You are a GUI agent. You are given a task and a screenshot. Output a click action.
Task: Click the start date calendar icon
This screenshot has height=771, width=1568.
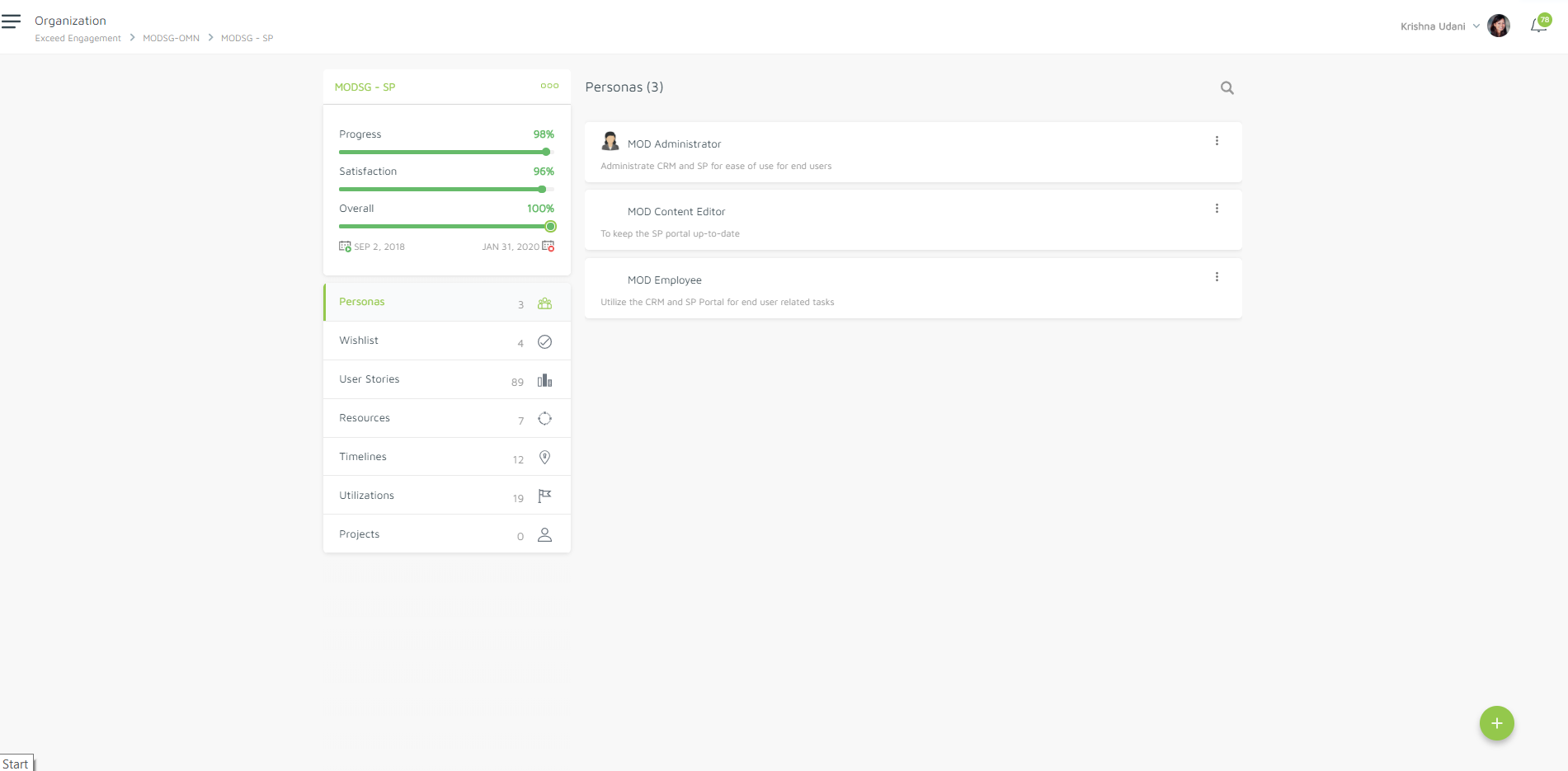pyautogui.click(x=346, y=246)
